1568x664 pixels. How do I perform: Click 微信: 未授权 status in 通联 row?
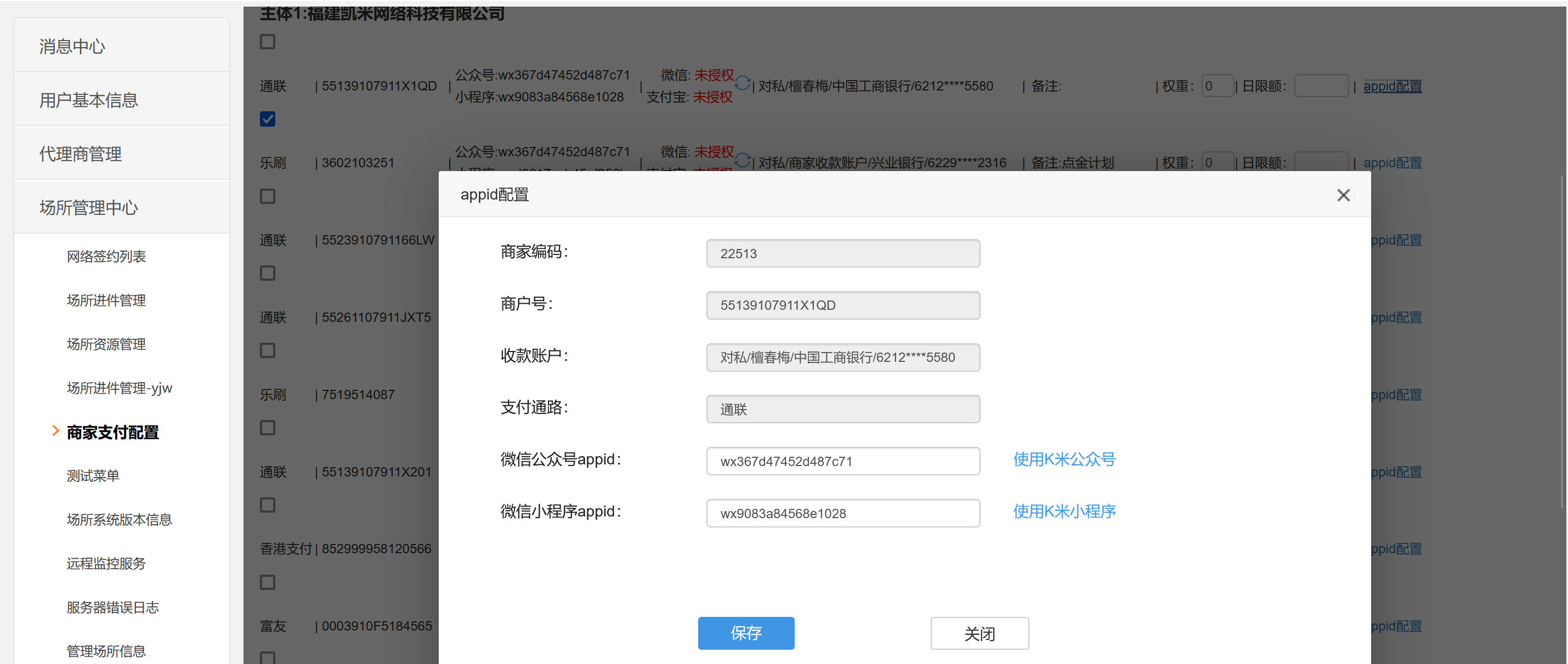(x=698, y=75)
